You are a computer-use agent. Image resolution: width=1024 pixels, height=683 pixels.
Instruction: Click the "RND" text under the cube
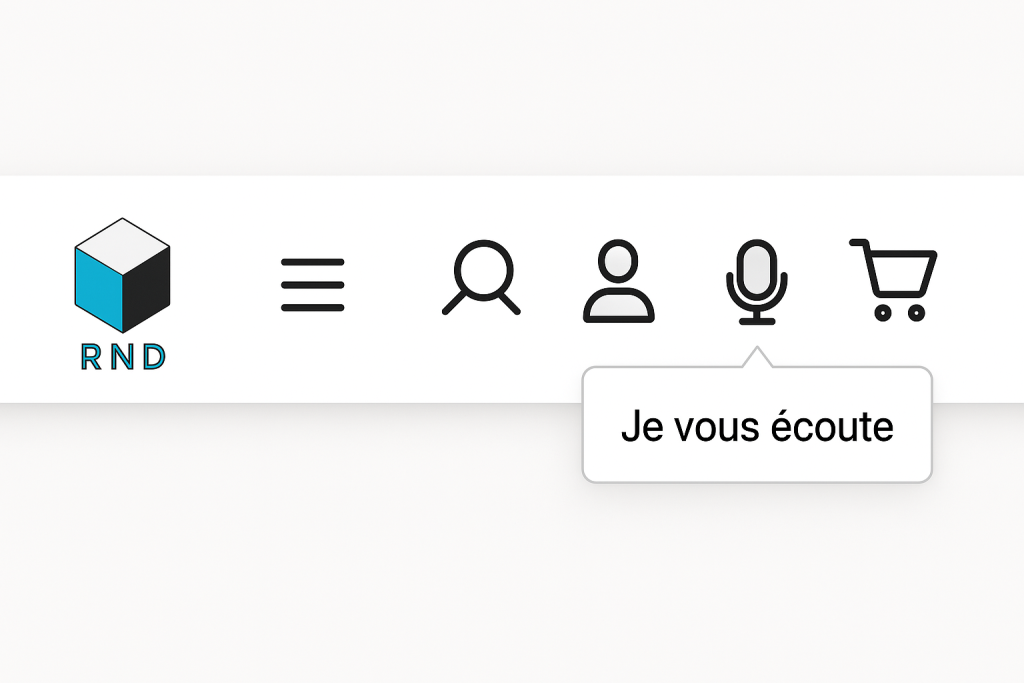(x=123, y=357)
